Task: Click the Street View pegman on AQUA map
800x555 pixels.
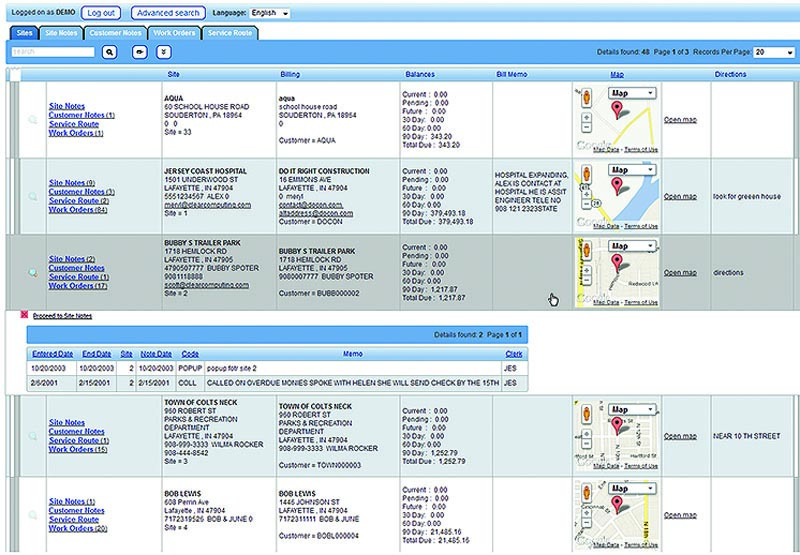Action: pos(586,95)
